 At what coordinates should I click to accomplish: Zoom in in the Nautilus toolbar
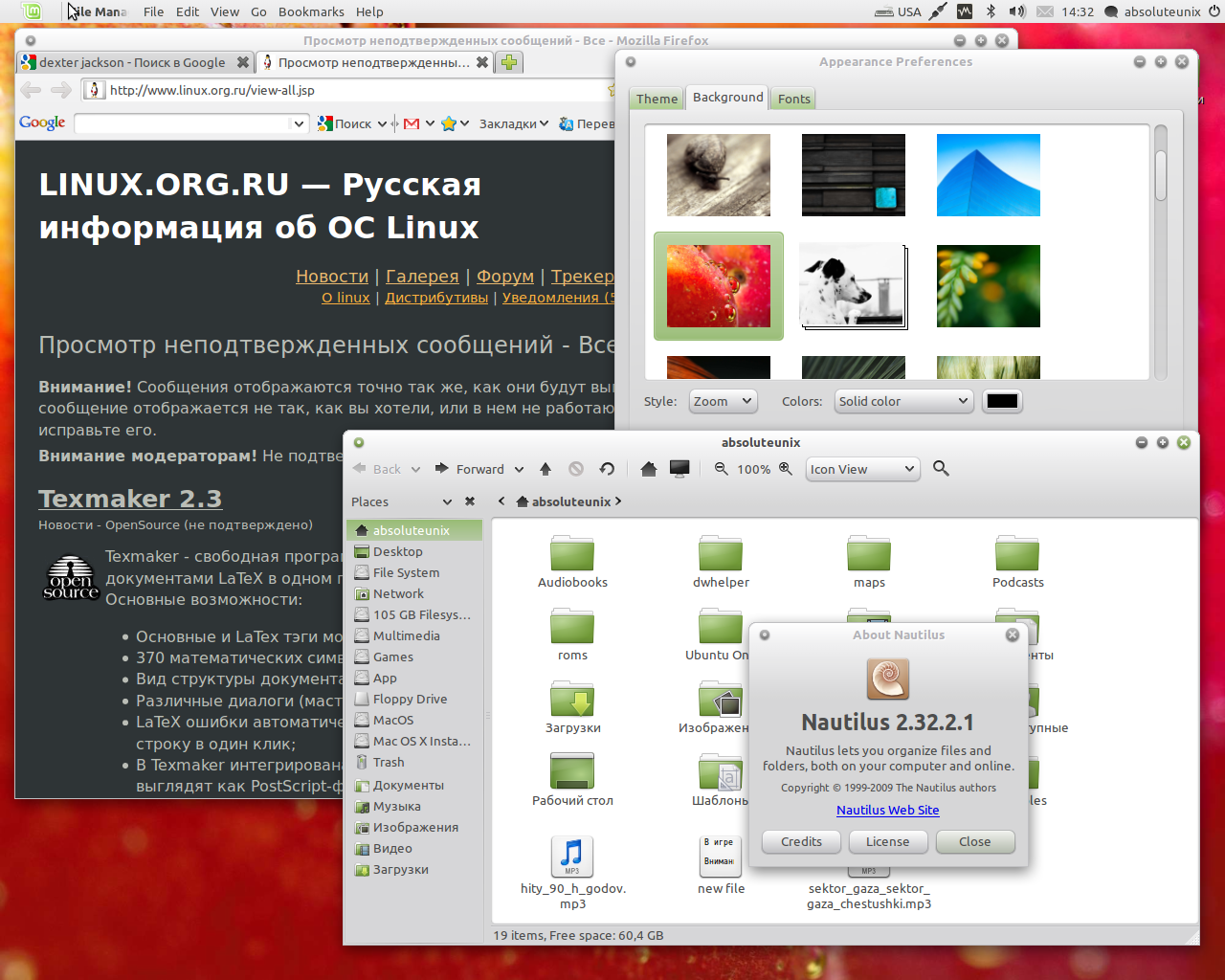786,469
